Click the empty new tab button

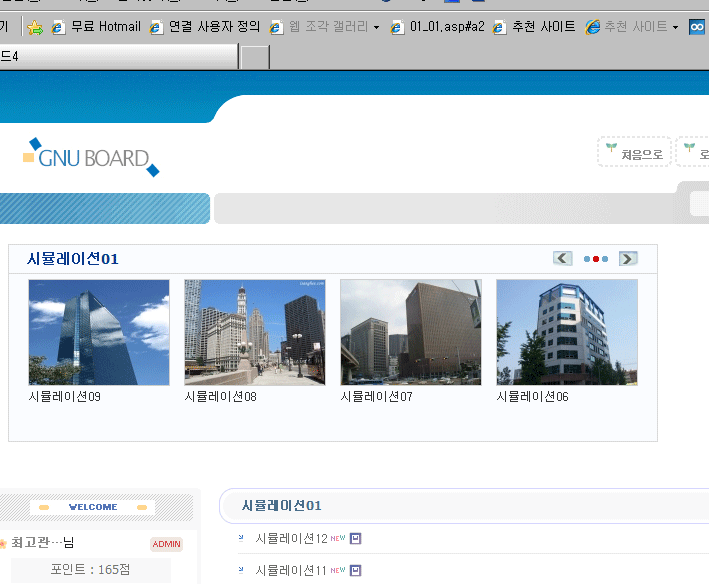(255, 57)
